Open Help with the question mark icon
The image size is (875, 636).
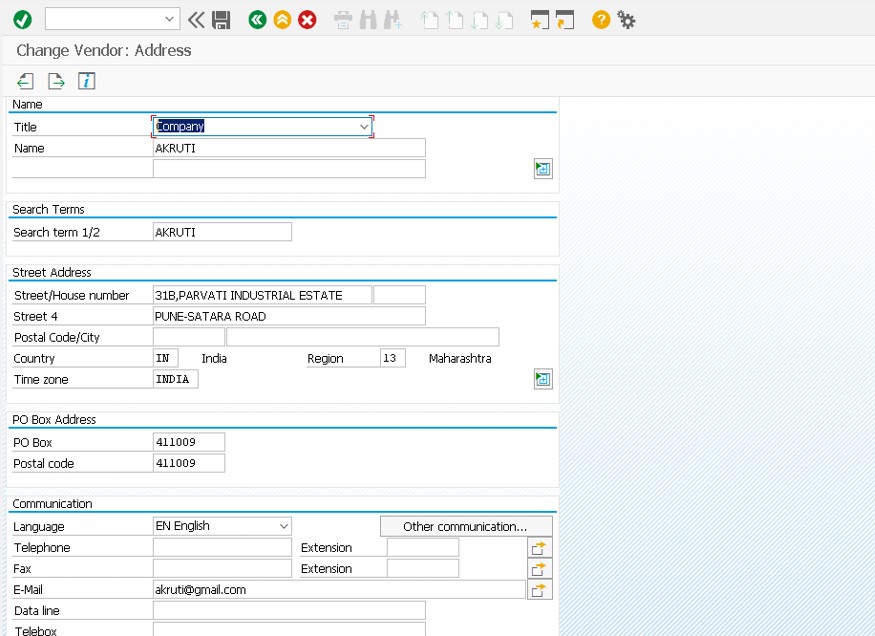[601, 20]
